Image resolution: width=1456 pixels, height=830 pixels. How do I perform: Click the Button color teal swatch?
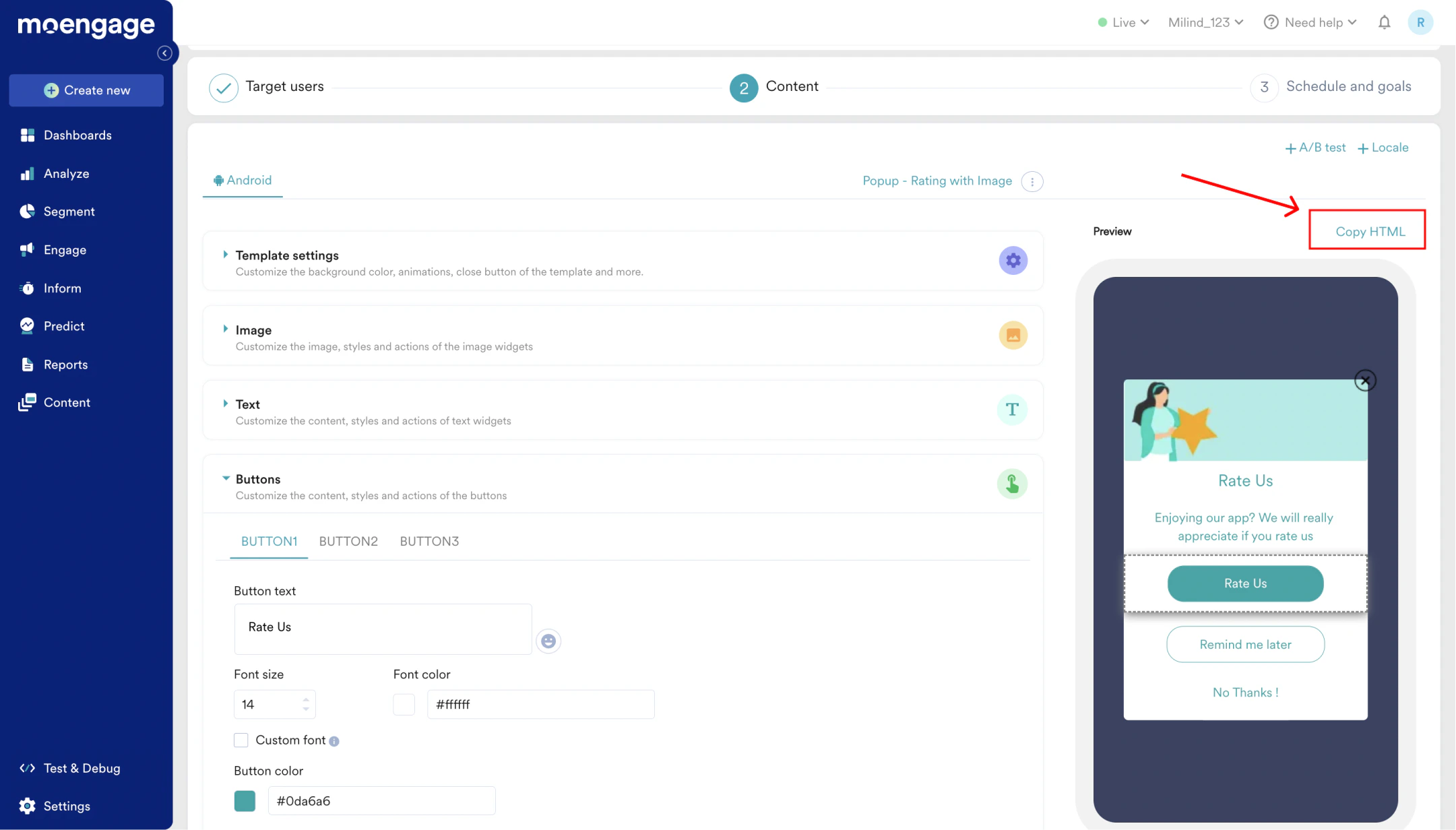click(245, 801)
